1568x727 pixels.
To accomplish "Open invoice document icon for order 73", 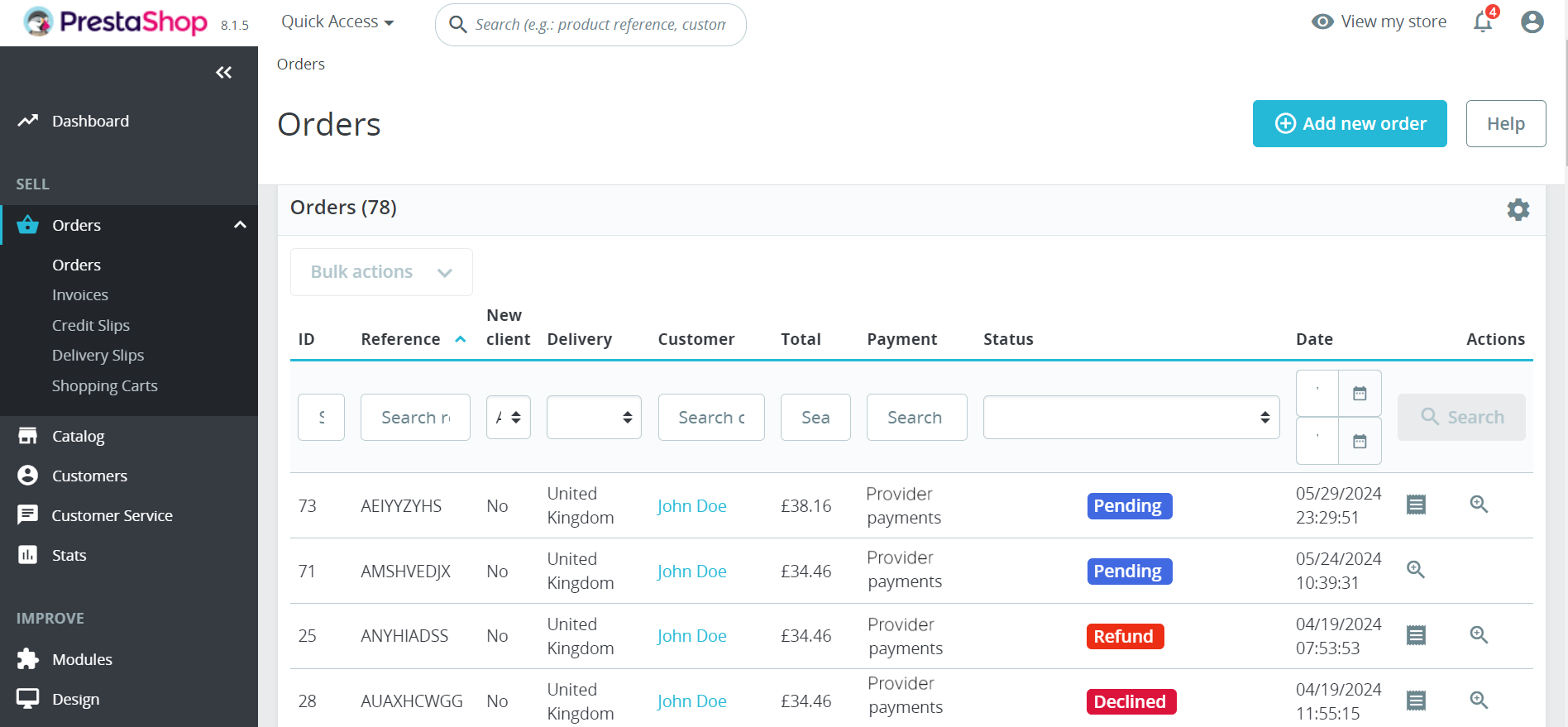I will click(x=1416, y=505).
